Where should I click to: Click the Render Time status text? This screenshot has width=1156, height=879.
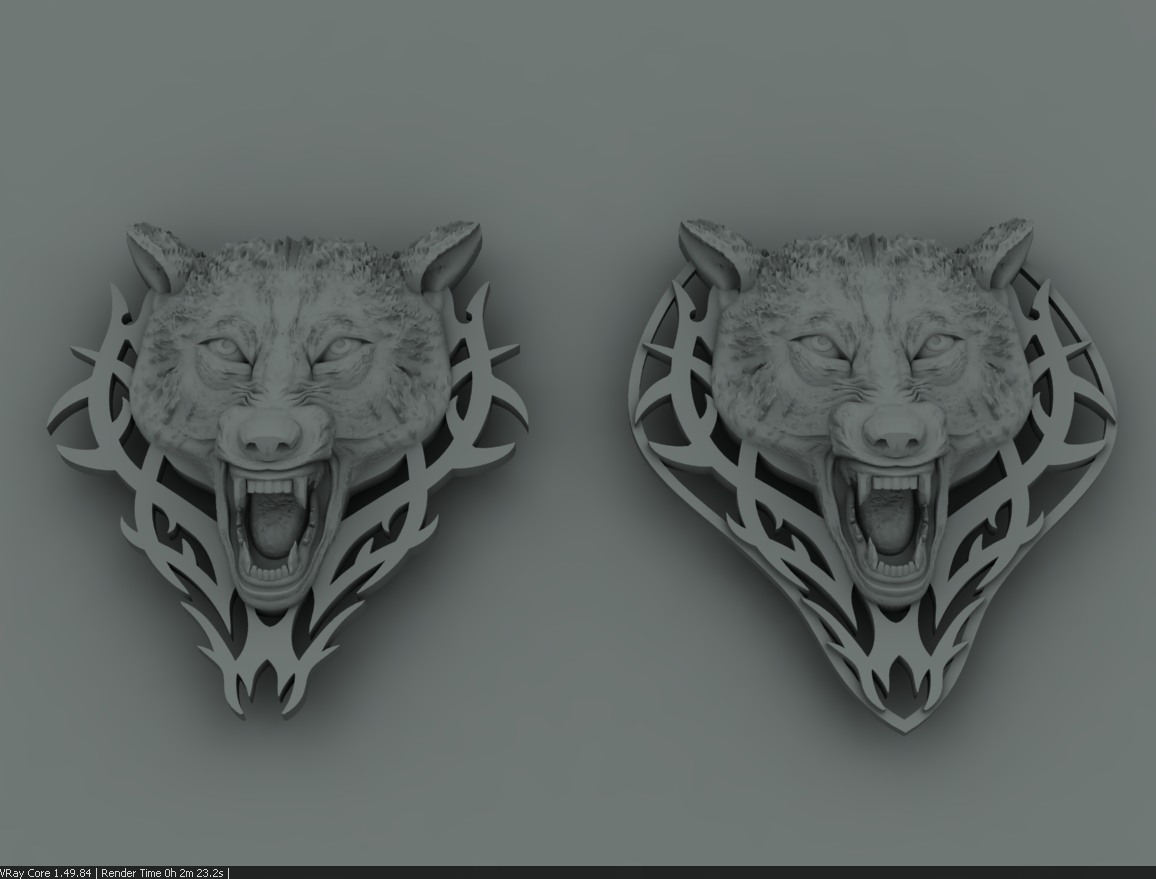point(162,873)
